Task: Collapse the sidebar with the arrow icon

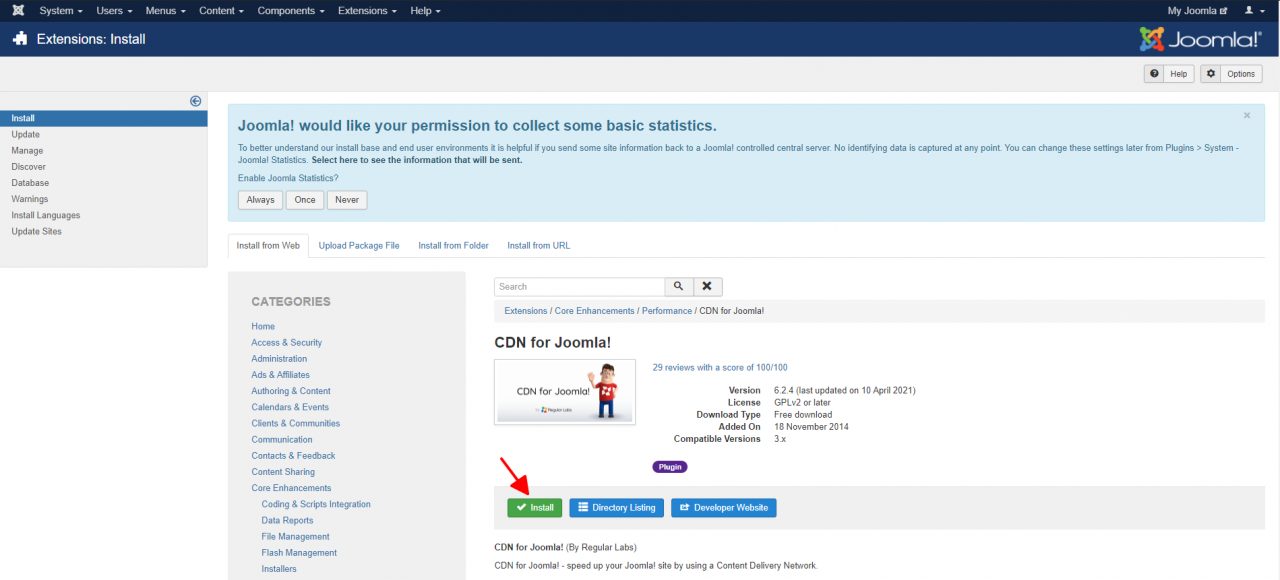Action: click(196, 101)
